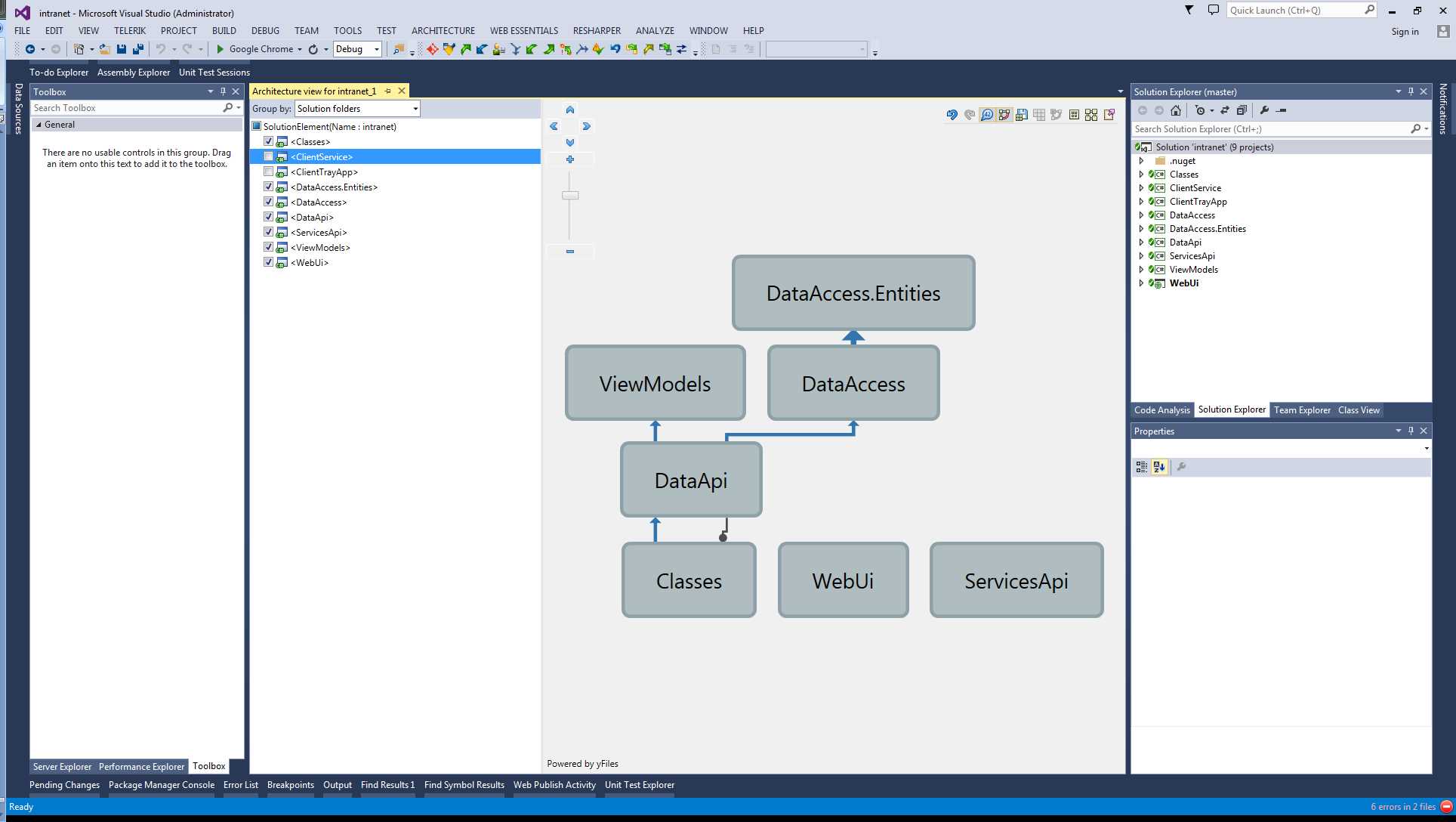Export the diagram as image via export icon
This screenshot has height=822, width=1456.
(x=1109, y=115)
